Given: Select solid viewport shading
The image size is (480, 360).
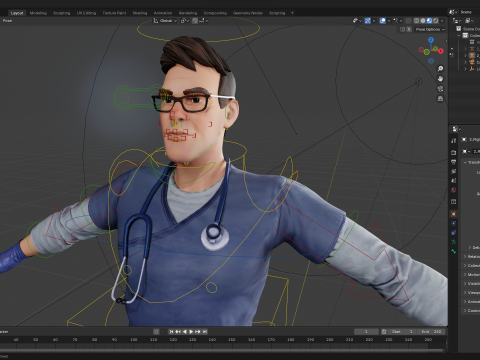Looking at the screenshot, I should (423, 21).
